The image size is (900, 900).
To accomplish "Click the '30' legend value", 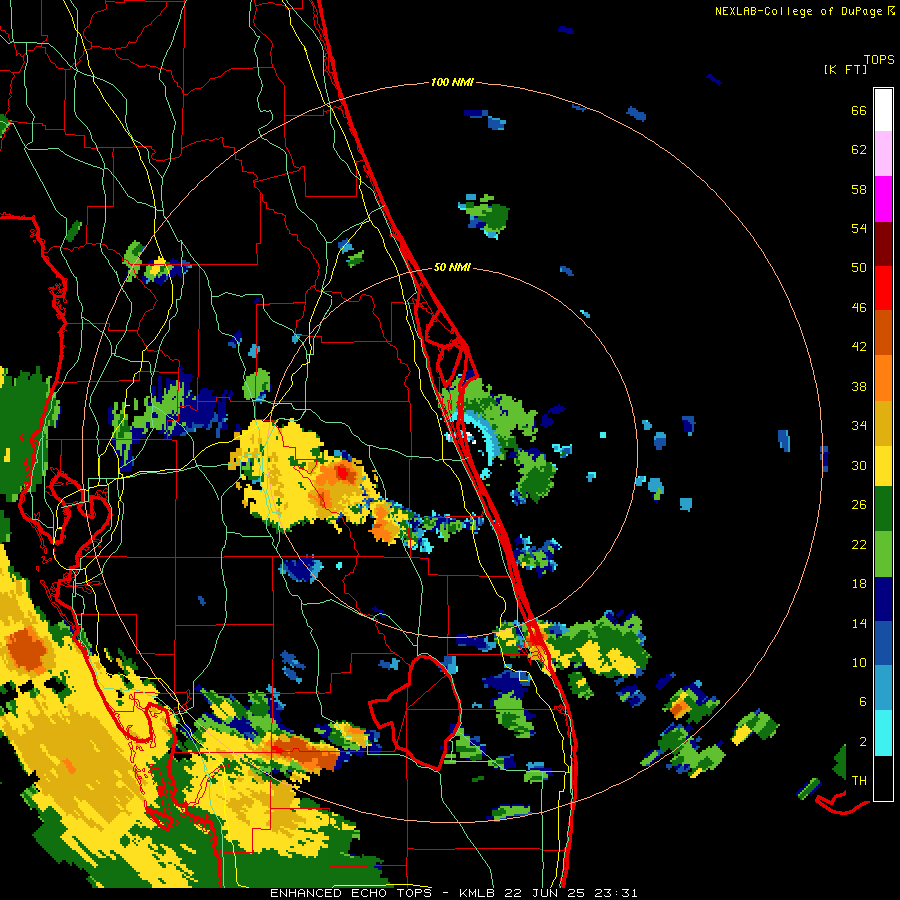I will [x=859, y=465].
